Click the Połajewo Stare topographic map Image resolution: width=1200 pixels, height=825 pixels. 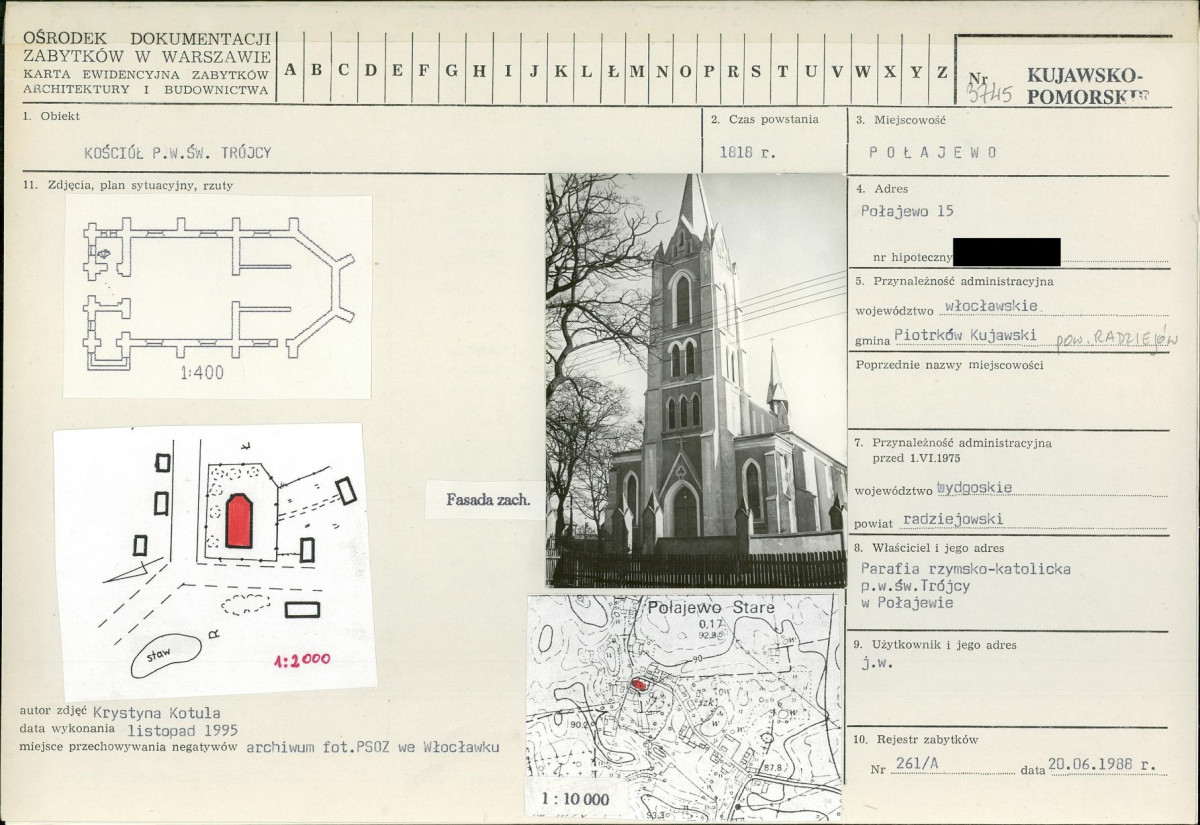coord(684,705)
